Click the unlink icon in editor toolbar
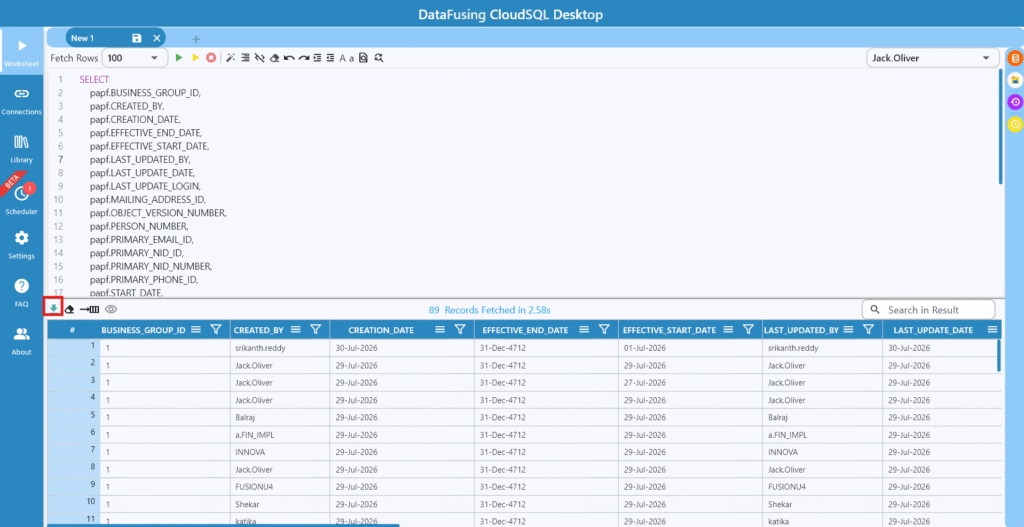Screen dimensions: 1024x527 259,58
